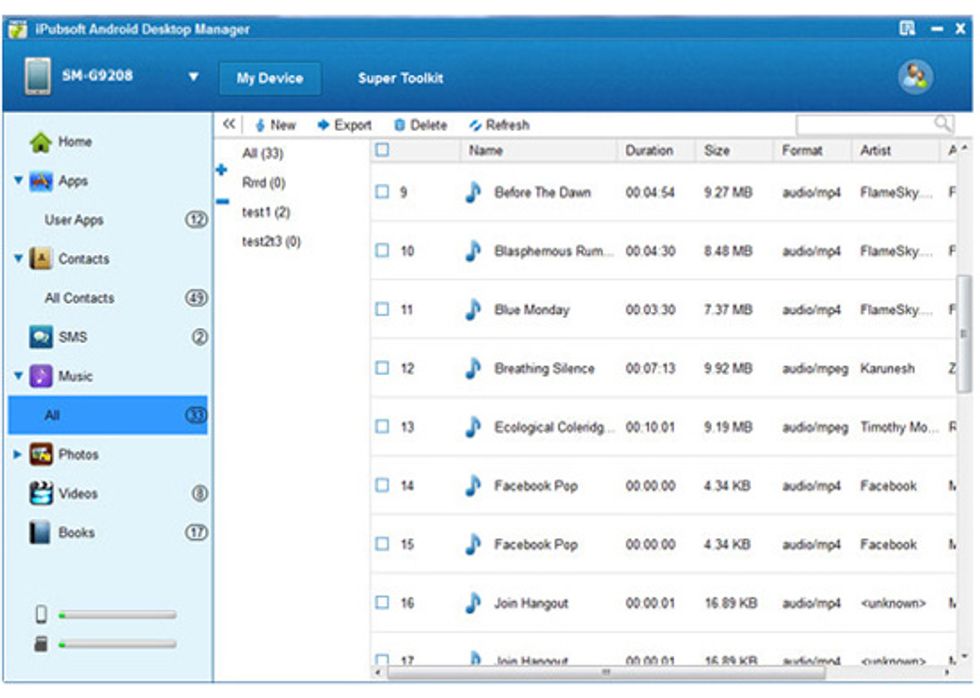Select the My Device tab
Viewport: 980px width, 698px height.
coord(269,78)
